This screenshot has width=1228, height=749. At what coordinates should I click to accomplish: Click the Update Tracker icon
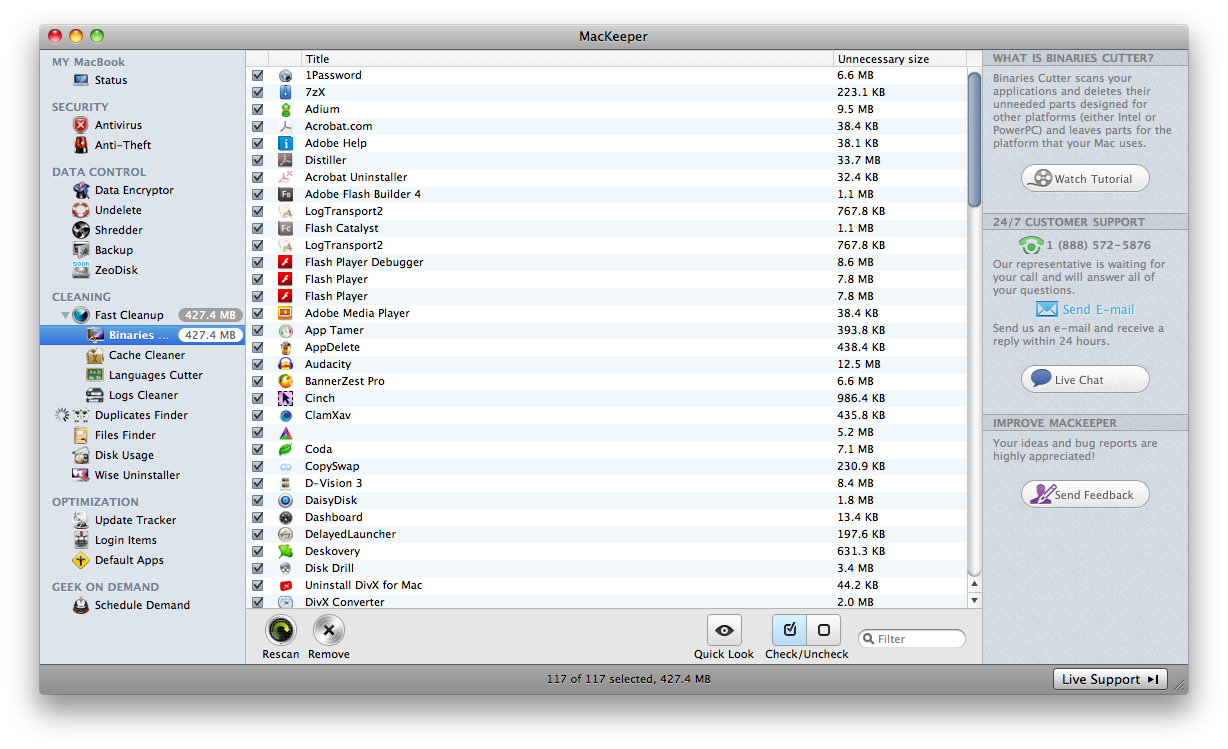click(x=81, y=520)
